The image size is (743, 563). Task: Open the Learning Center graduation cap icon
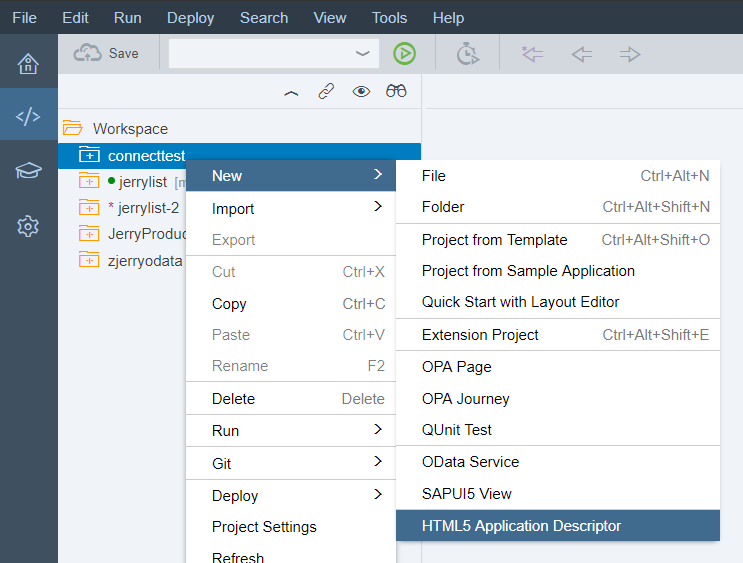[28, 171]
